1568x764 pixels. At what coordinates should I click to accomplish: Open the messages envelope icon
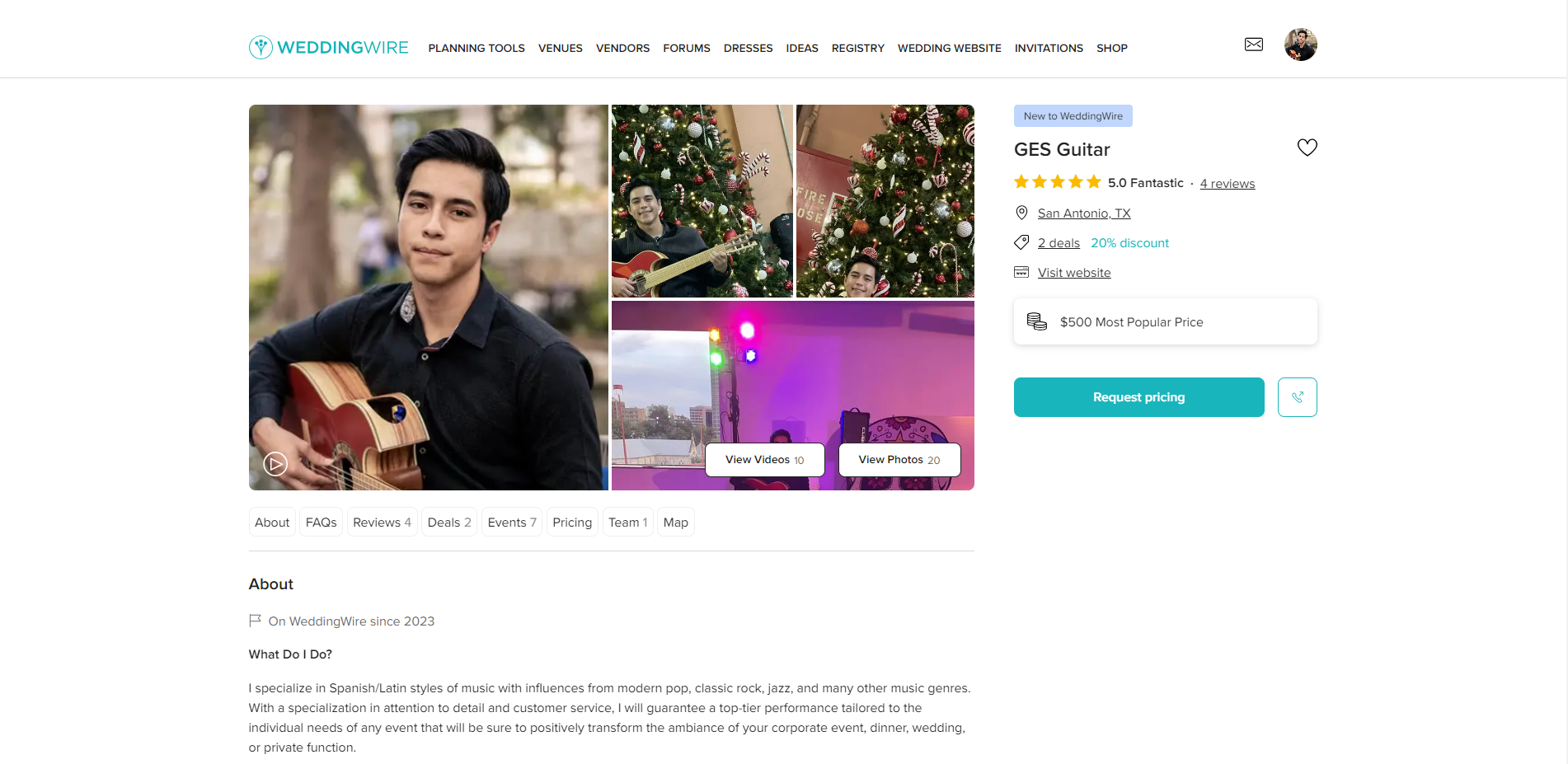click(1253, 45)
